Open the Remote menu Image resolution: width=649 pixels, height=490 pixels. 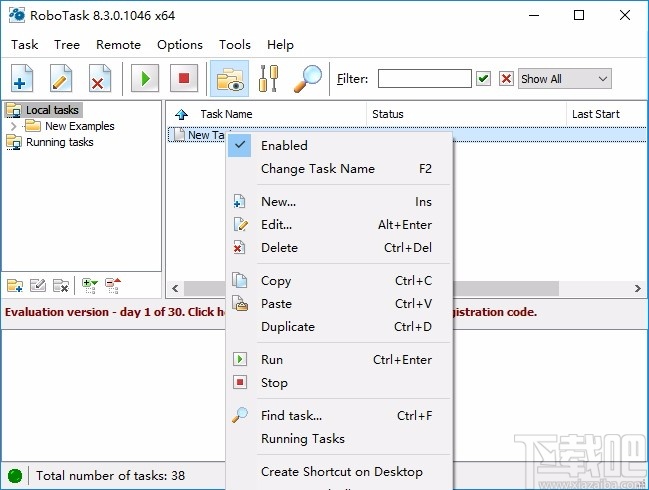pos(118,45)
